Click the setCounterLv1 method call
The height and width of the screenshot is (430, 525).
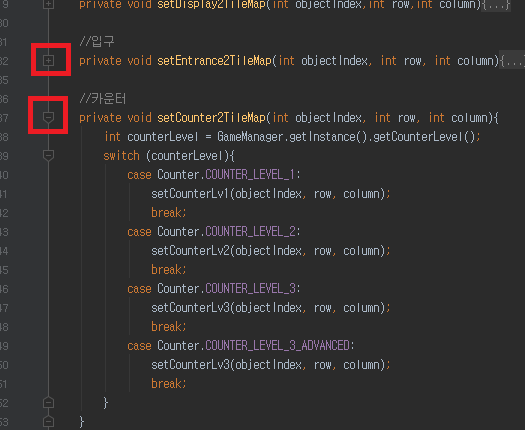click(190, 194)
